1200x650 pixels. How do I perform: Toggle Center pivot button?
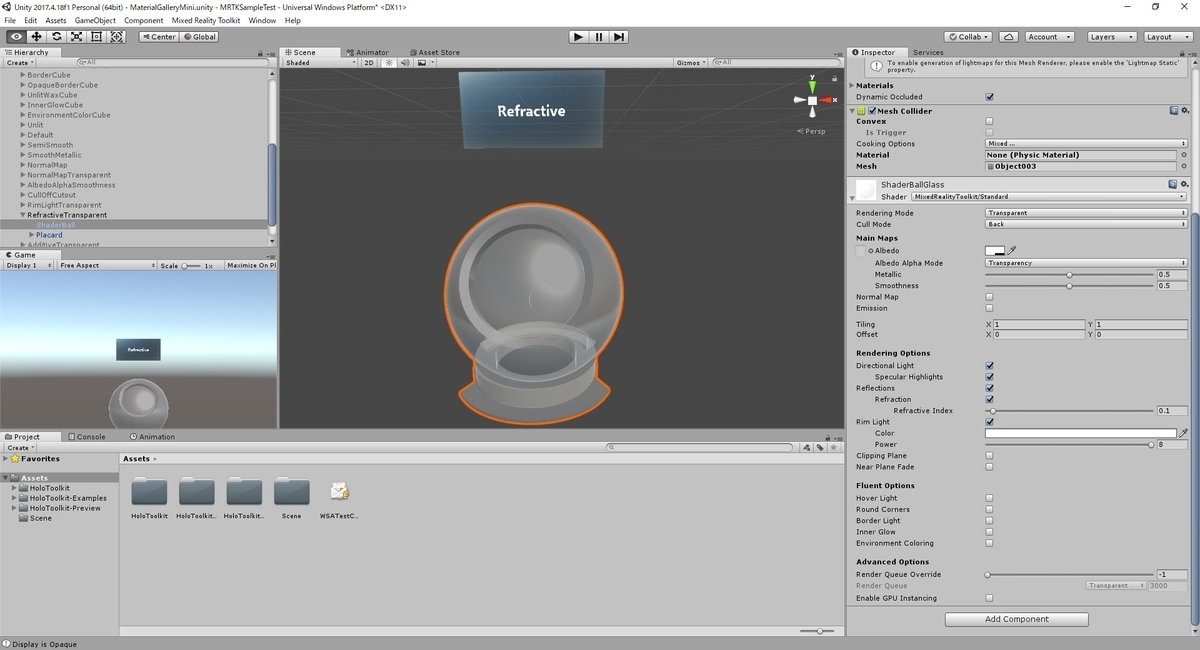[x=158, y=36]
